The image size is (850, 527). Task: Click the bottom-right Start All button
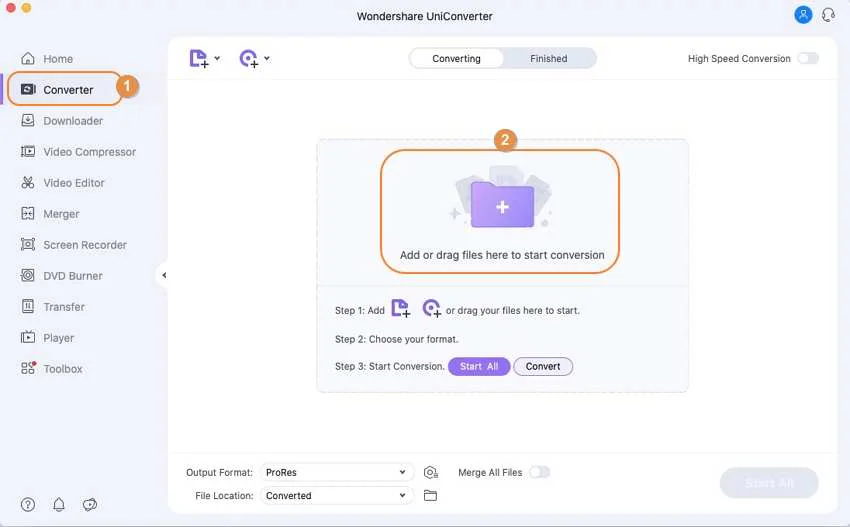(x=769, y=483)
